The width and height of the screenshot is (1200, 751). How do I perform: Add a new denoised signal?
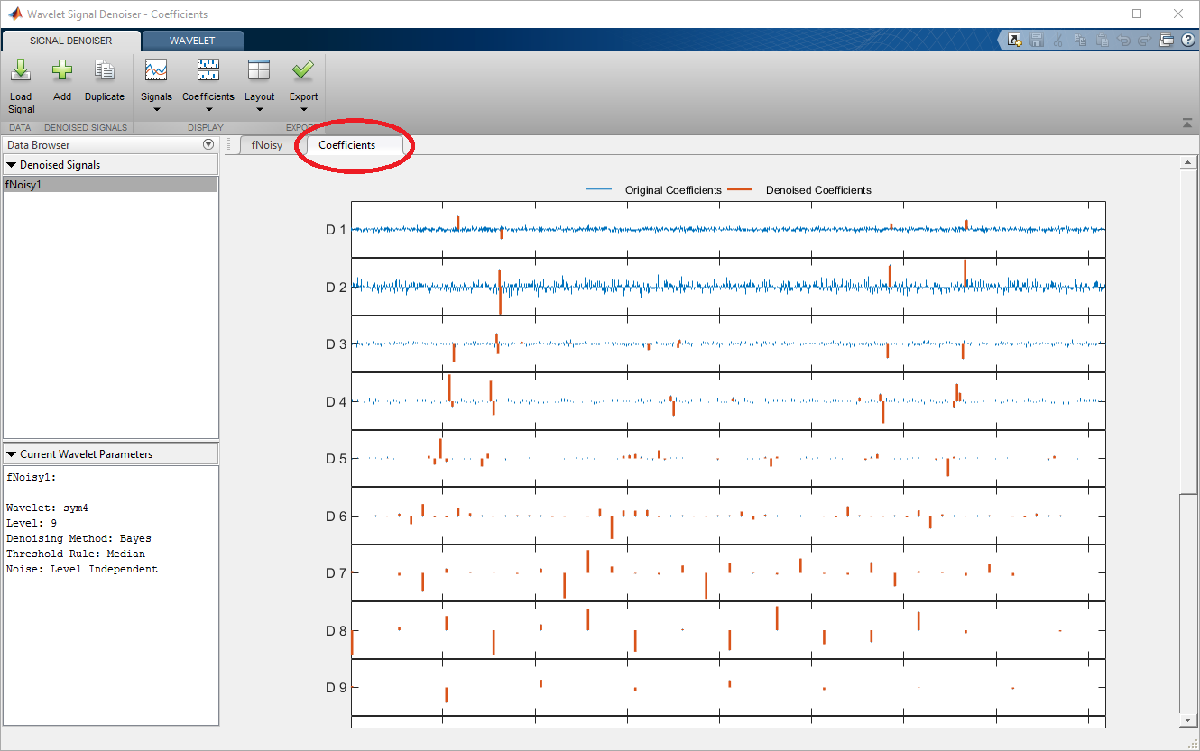click(x=62, y=71)
